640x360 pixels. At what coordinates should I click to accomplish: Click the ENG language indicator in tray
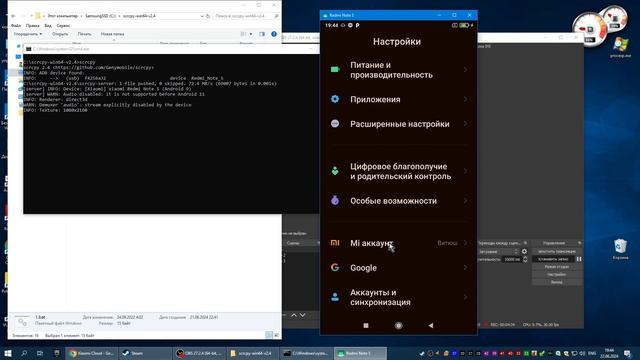[x=592, y=353]
